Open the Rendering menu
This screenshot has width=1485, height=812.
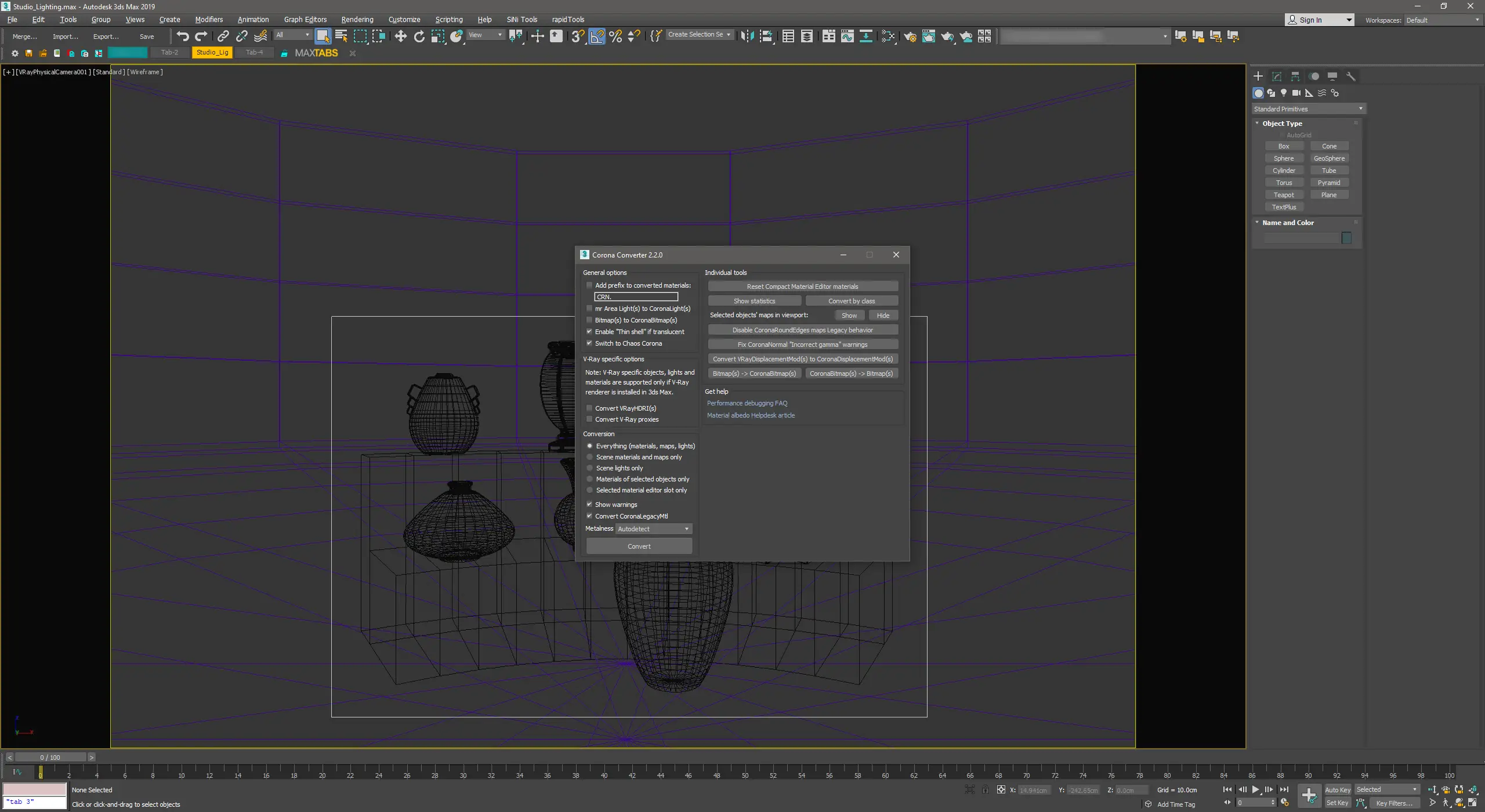coord(357,20)
